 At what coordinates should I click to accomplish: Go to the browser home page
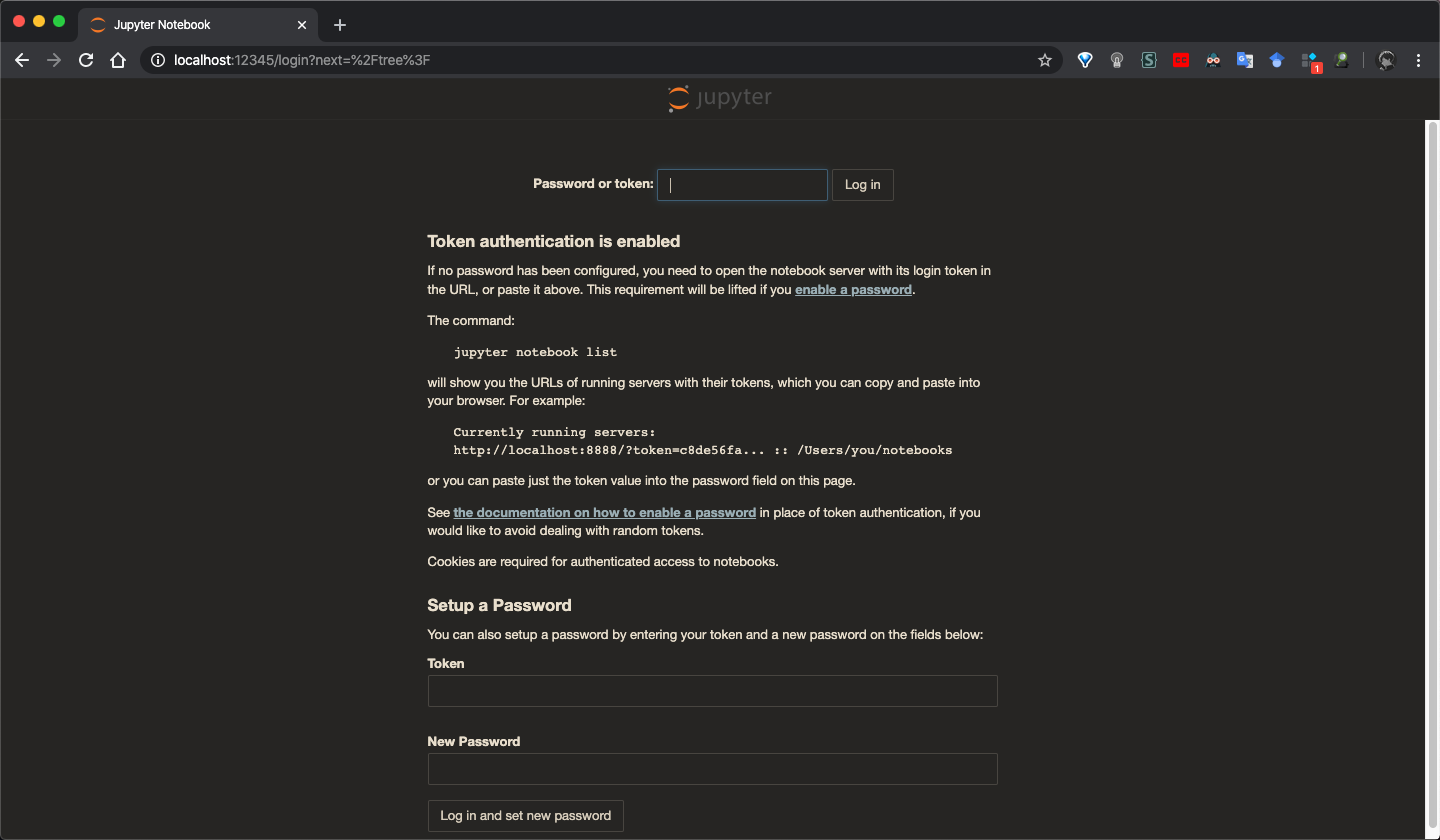coord(118,60)
